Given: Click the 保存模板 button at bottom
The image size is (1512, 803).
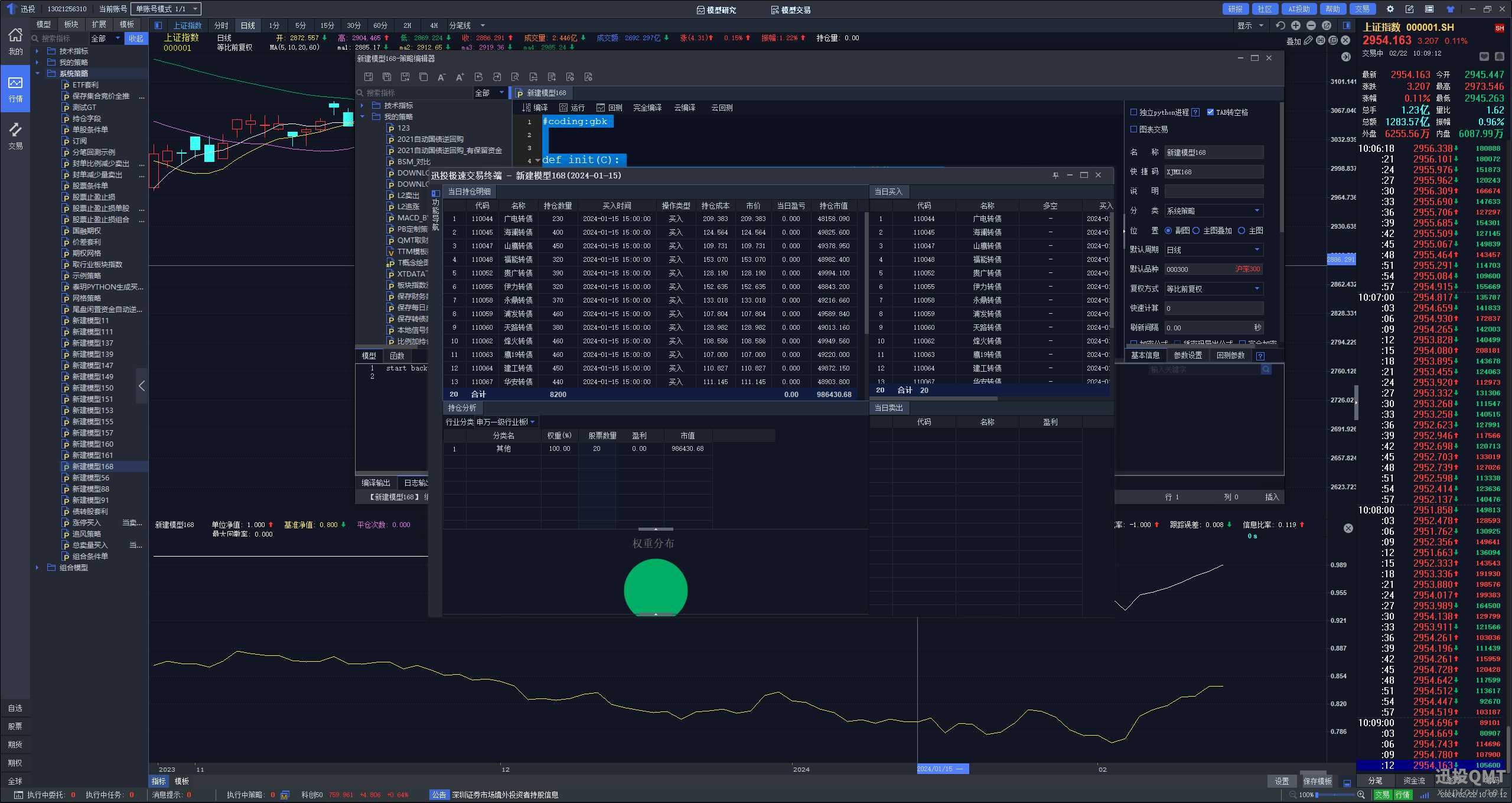Looking at the screenshot, I should click(x=1317, y=781).
